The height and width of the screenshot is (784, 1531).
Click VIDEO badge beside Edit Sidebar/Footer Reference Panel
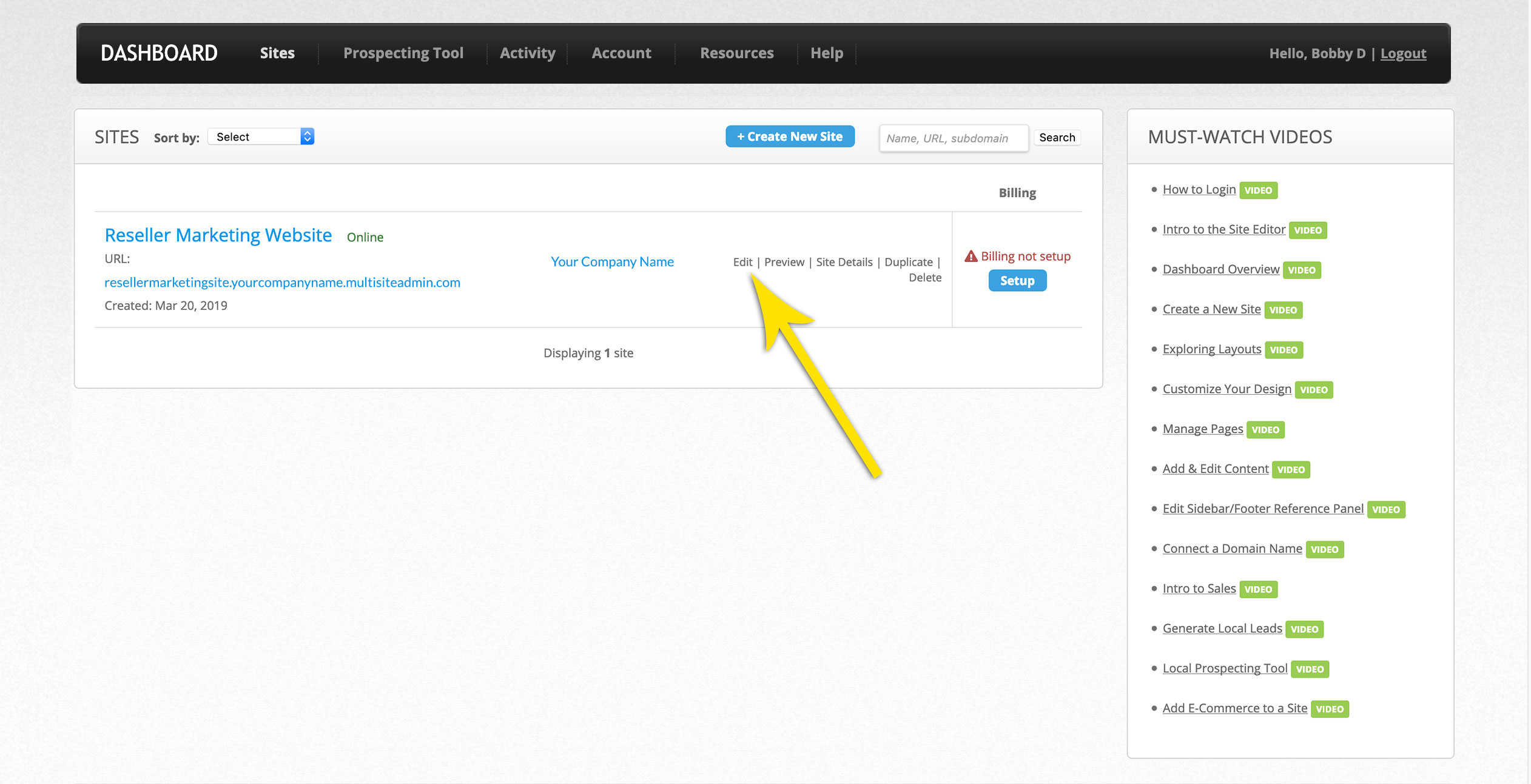tap(1386, 509)
